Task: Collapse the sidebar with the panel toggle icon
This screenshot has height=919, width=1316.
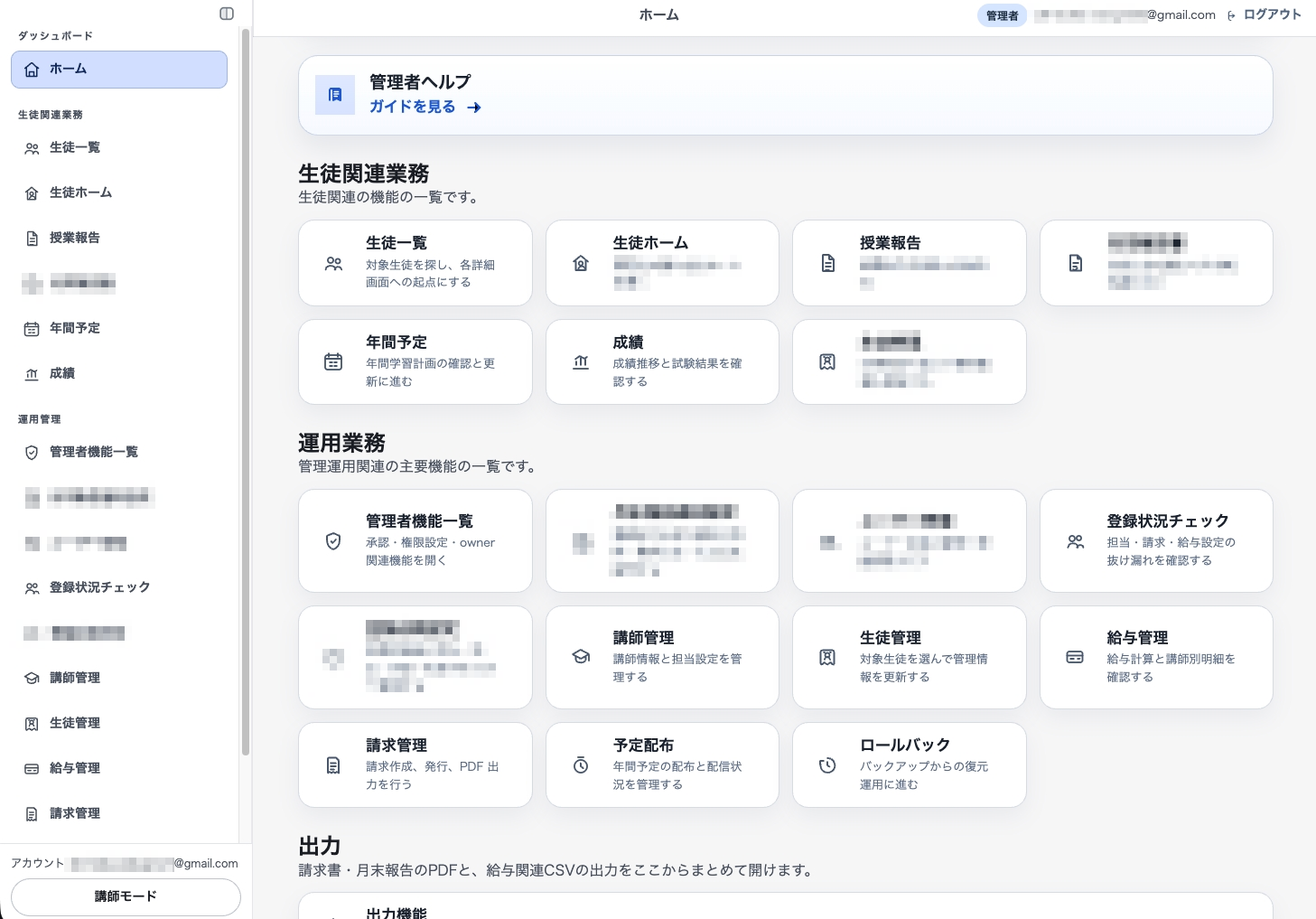Action: pos(227,14)
